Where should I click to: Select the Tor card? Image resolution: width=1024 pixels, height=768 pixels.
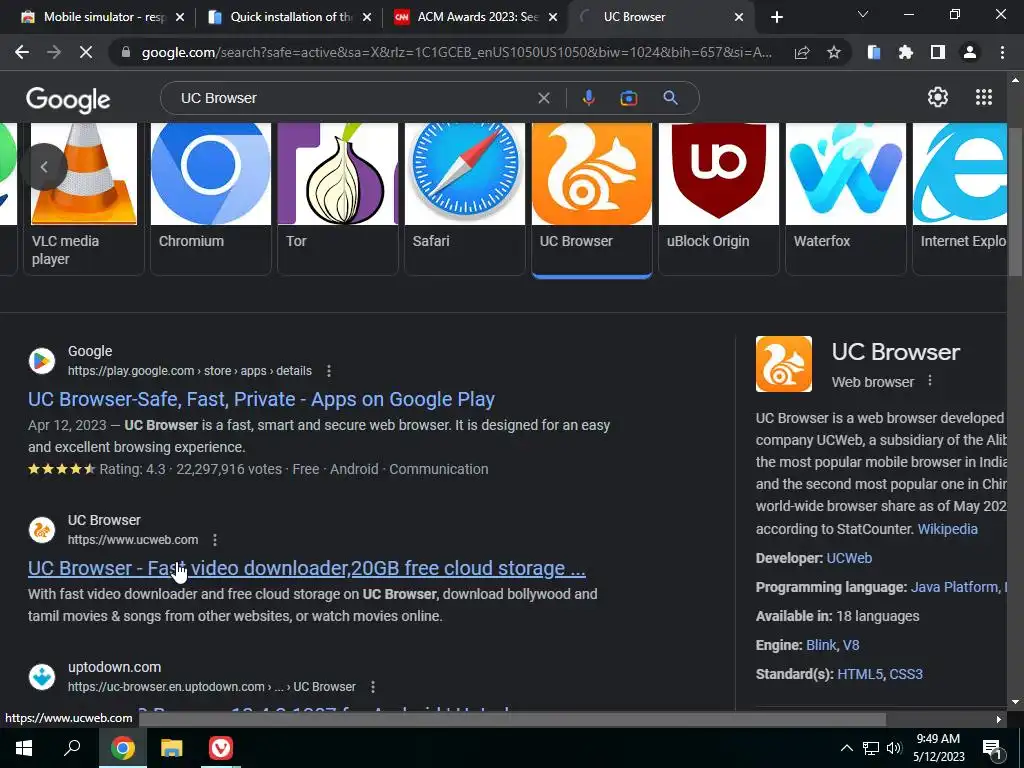coord(338,199)
